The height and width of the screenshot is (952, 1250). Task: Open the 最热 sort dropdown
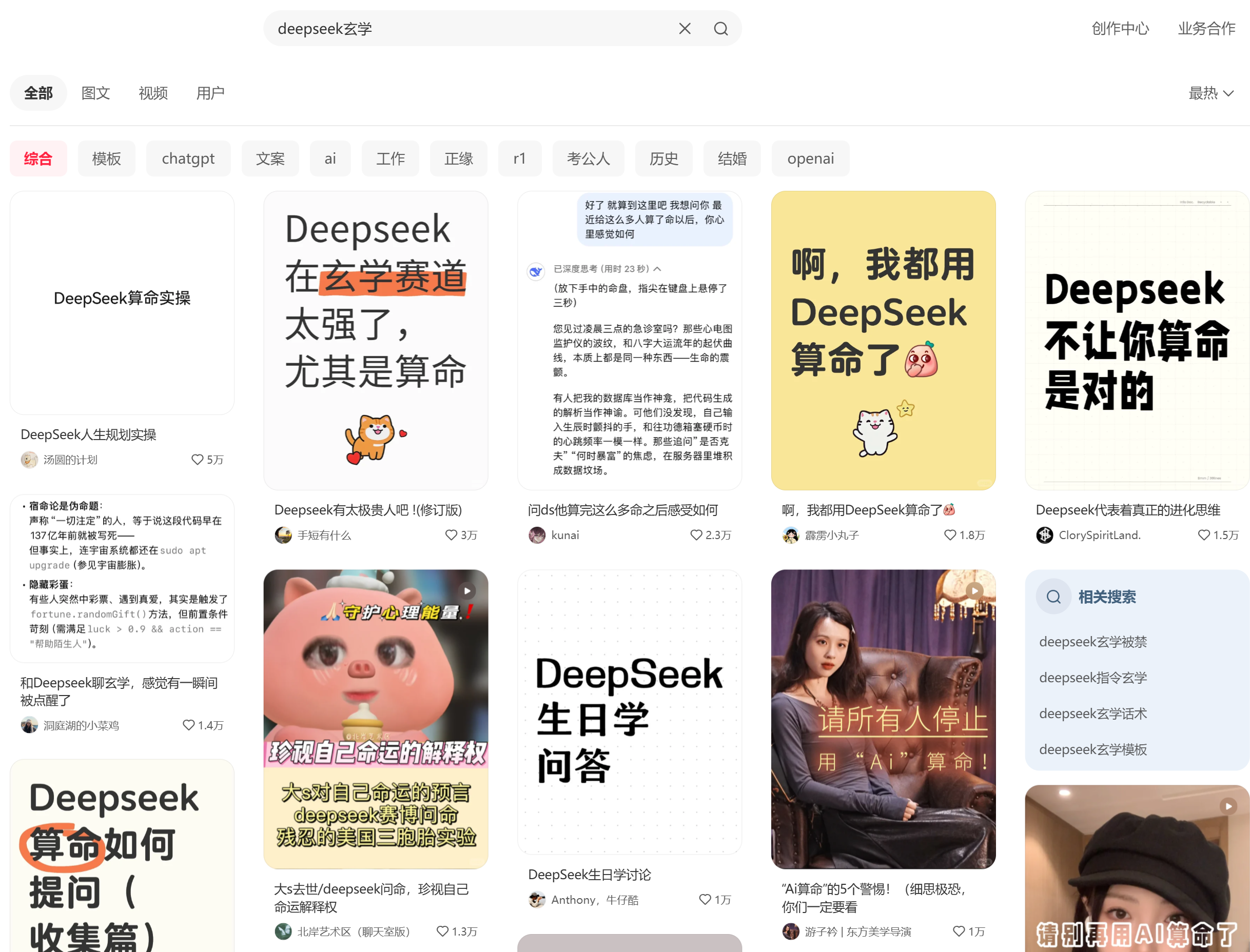(1210, 93)
